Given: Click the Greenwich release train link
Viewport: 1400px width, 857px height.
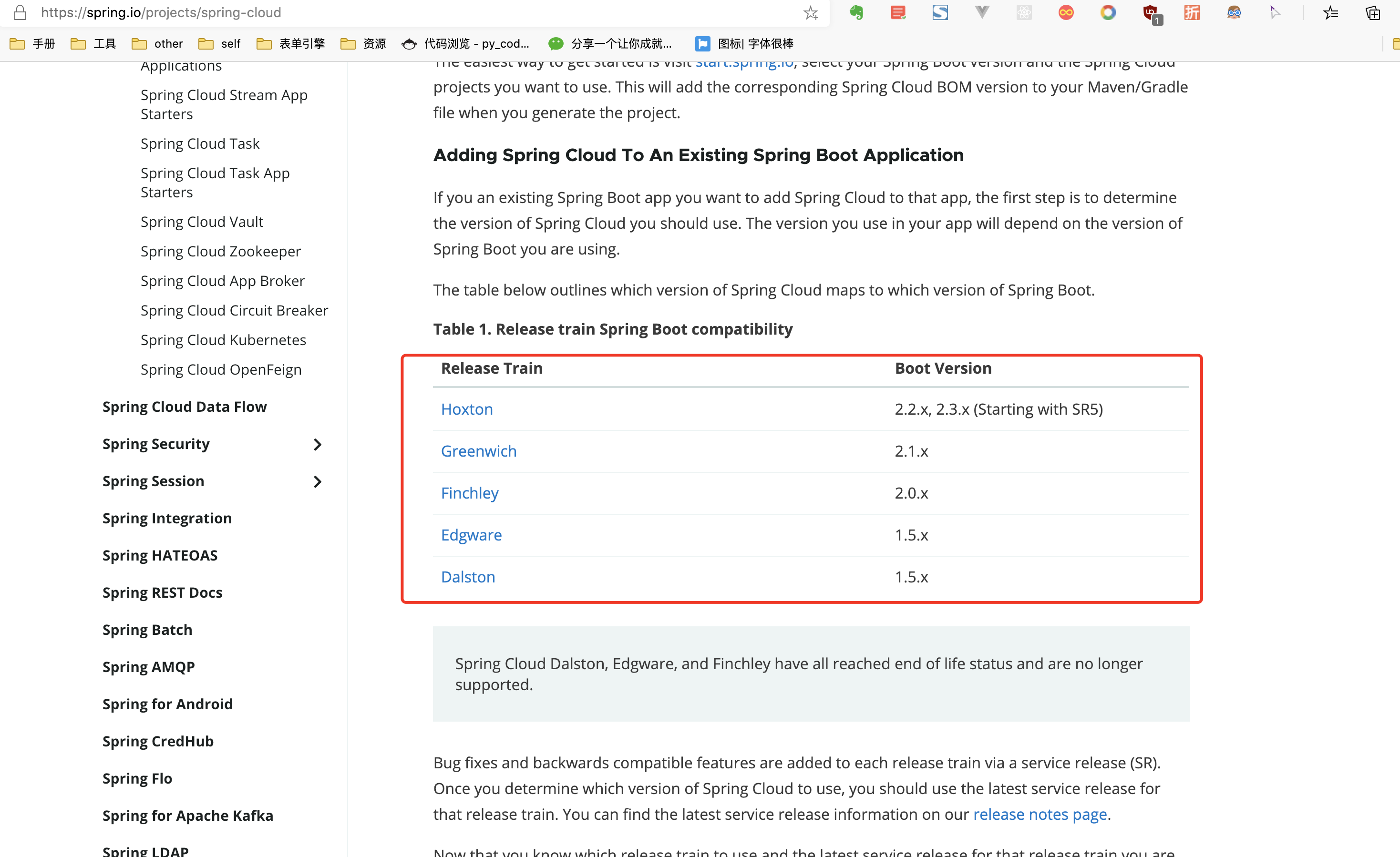Looking at the screenshot, I should 478,451.
